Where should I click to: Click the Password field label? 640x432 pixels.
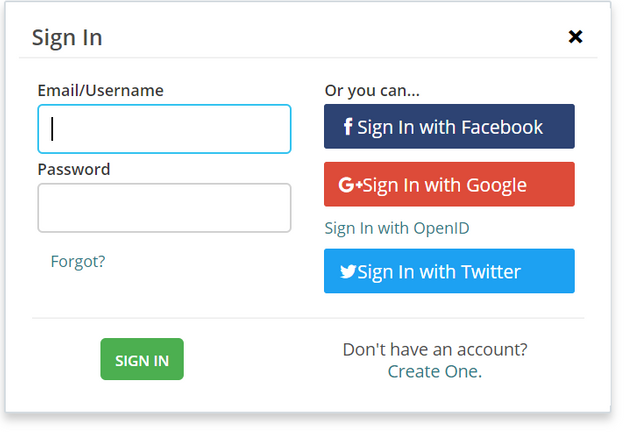point(74,169)
